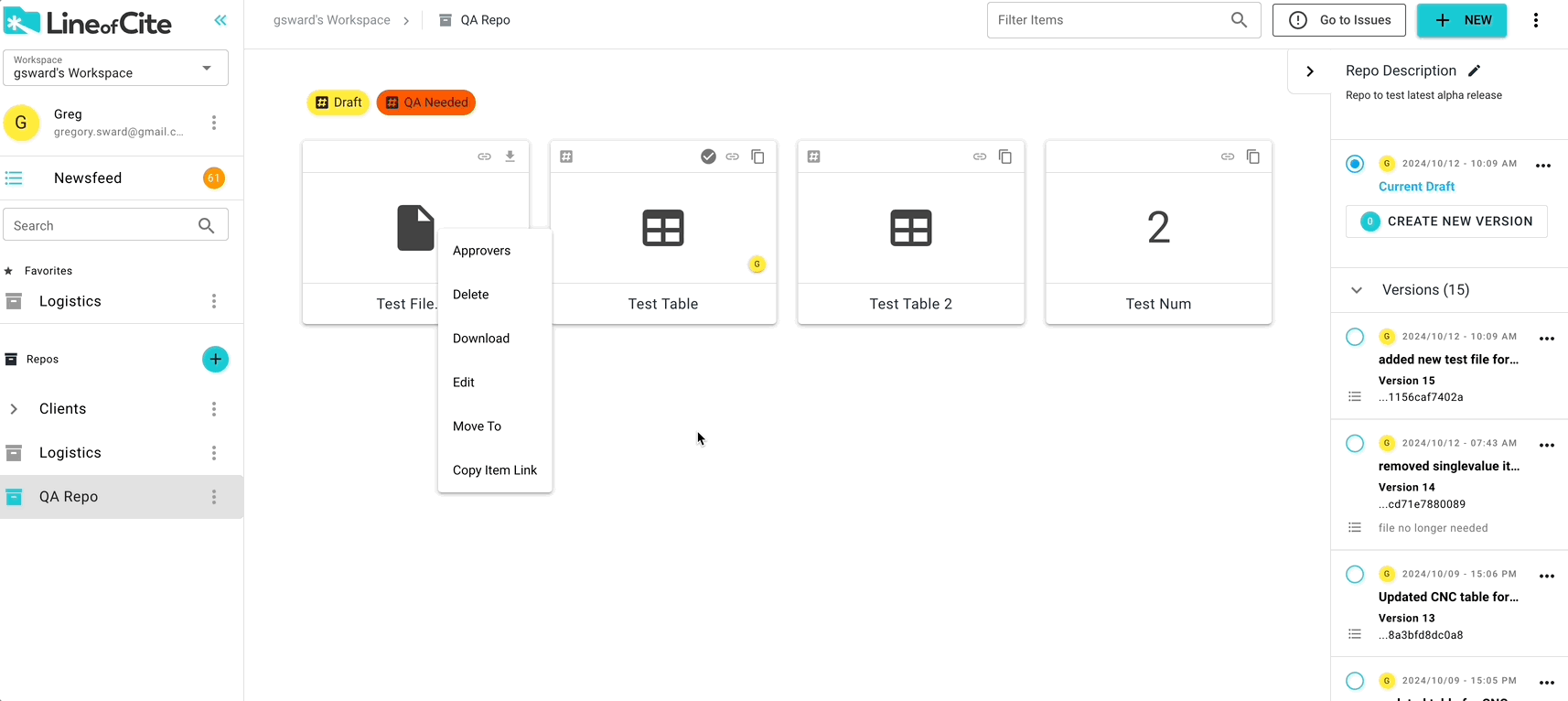This screenshot has width=1568, height=701.
Task: Select Copy Item Link menu entry
Action: (495, 470)
